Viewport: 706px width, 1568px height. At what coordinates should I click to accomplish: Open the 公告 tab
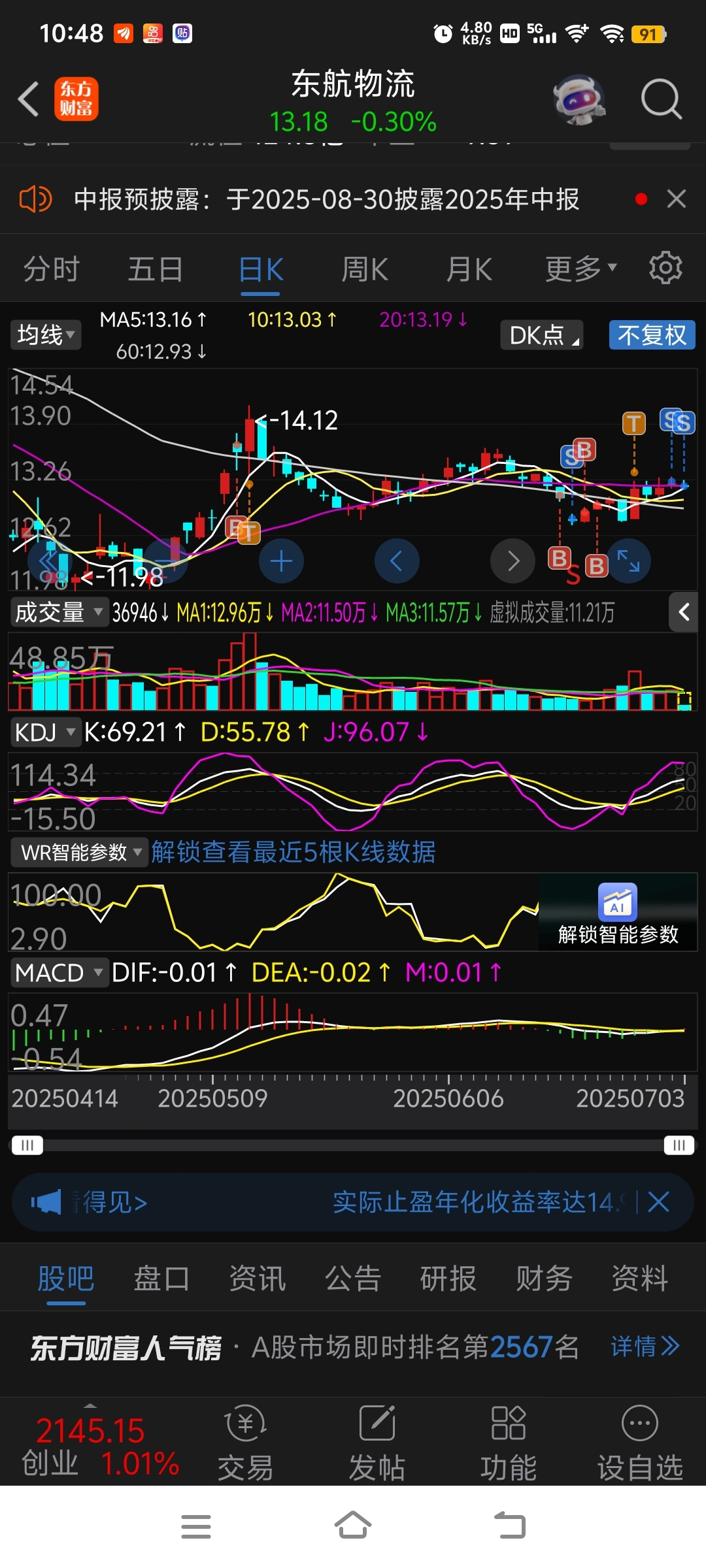353,1279
